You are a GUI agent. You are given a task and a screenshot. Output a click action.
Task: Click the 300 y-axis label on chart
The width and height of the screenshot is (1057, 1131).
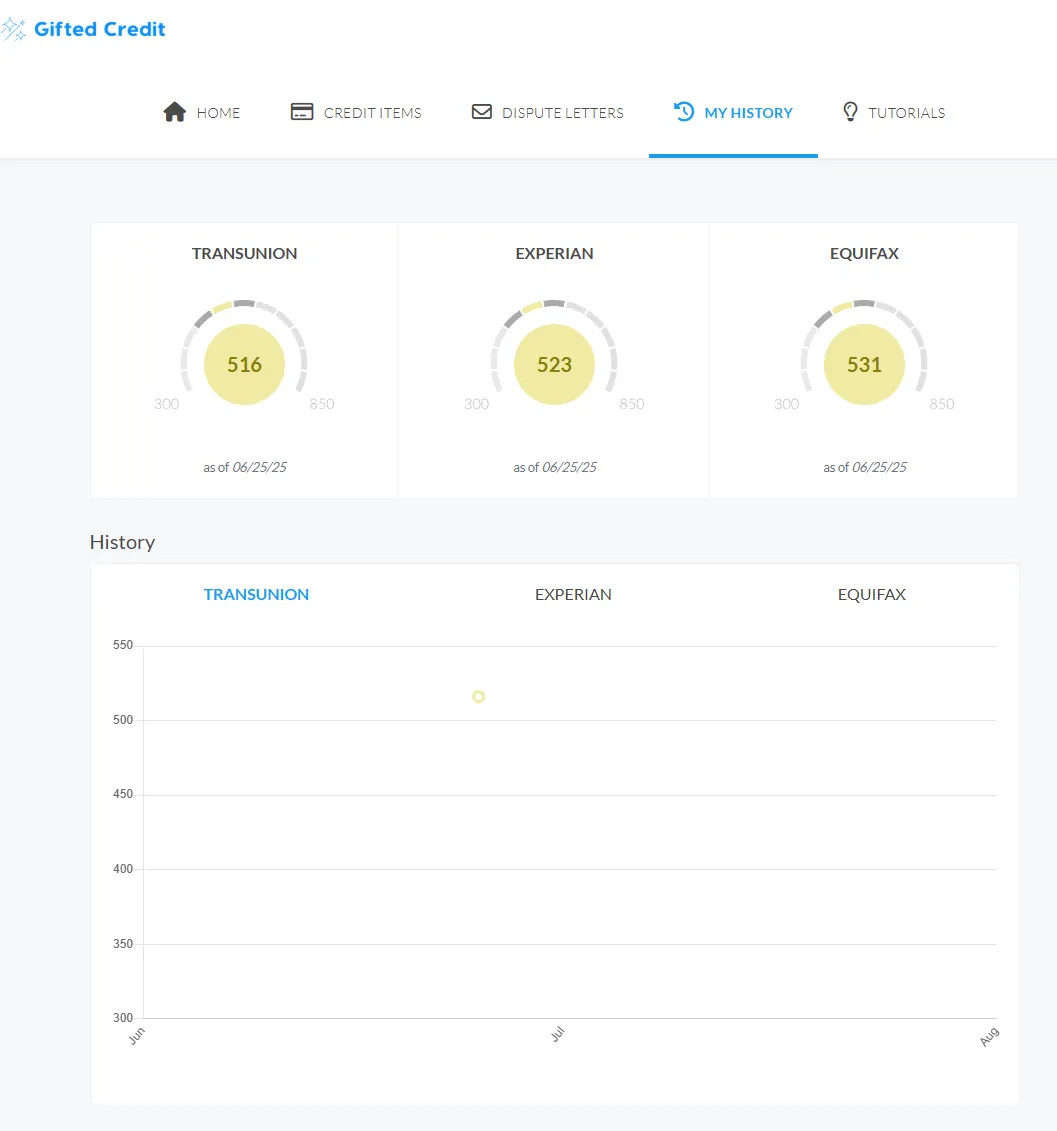[x=123, y=1018]
